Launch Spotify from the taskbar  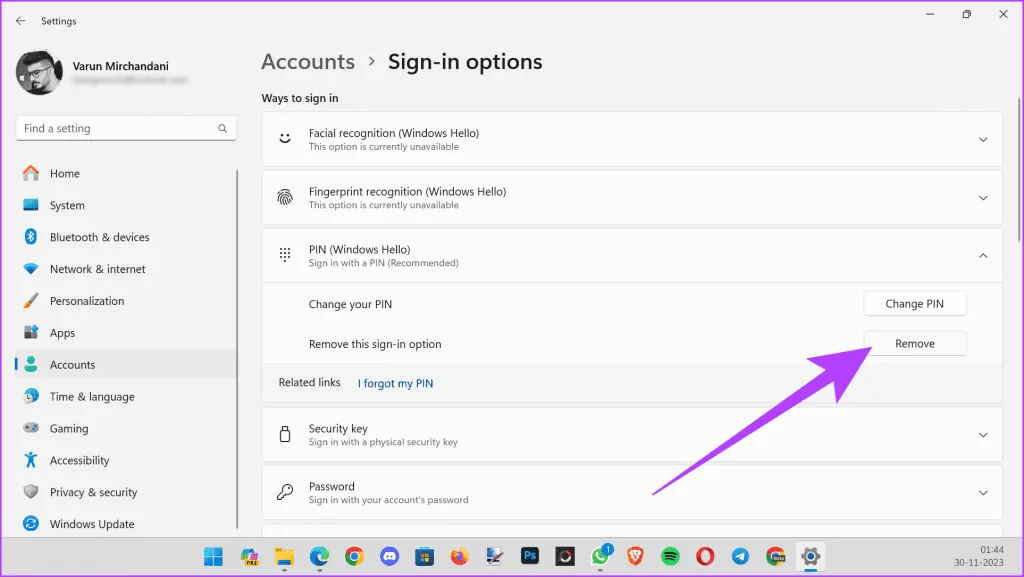click(x=671, y=556)
